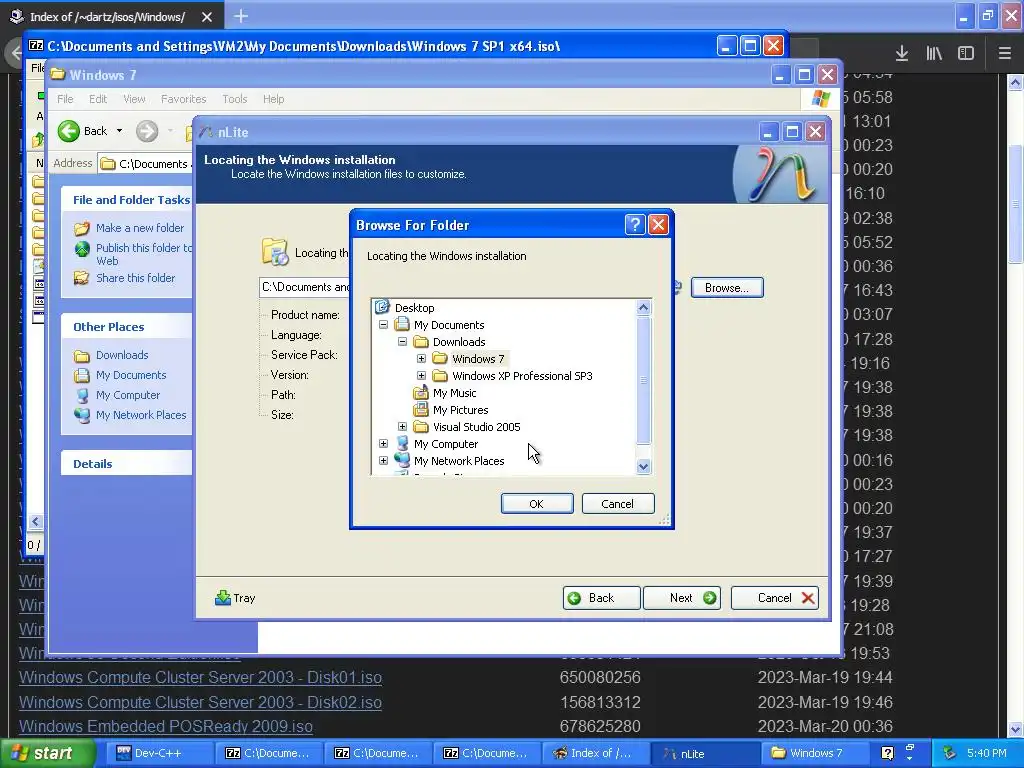Open Back history dropdown arrow in explorer
The image size is (1024, 768).
[120, 131]
